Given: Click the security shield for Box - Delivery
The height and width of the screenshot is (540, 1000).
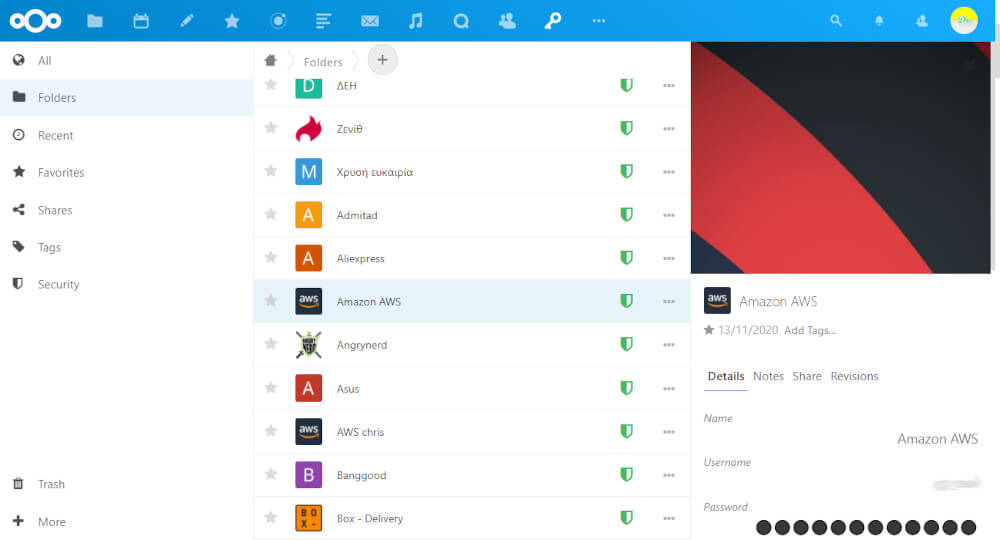Looking at the screenshot, I should pyautogui.click(x=626, y=518).
